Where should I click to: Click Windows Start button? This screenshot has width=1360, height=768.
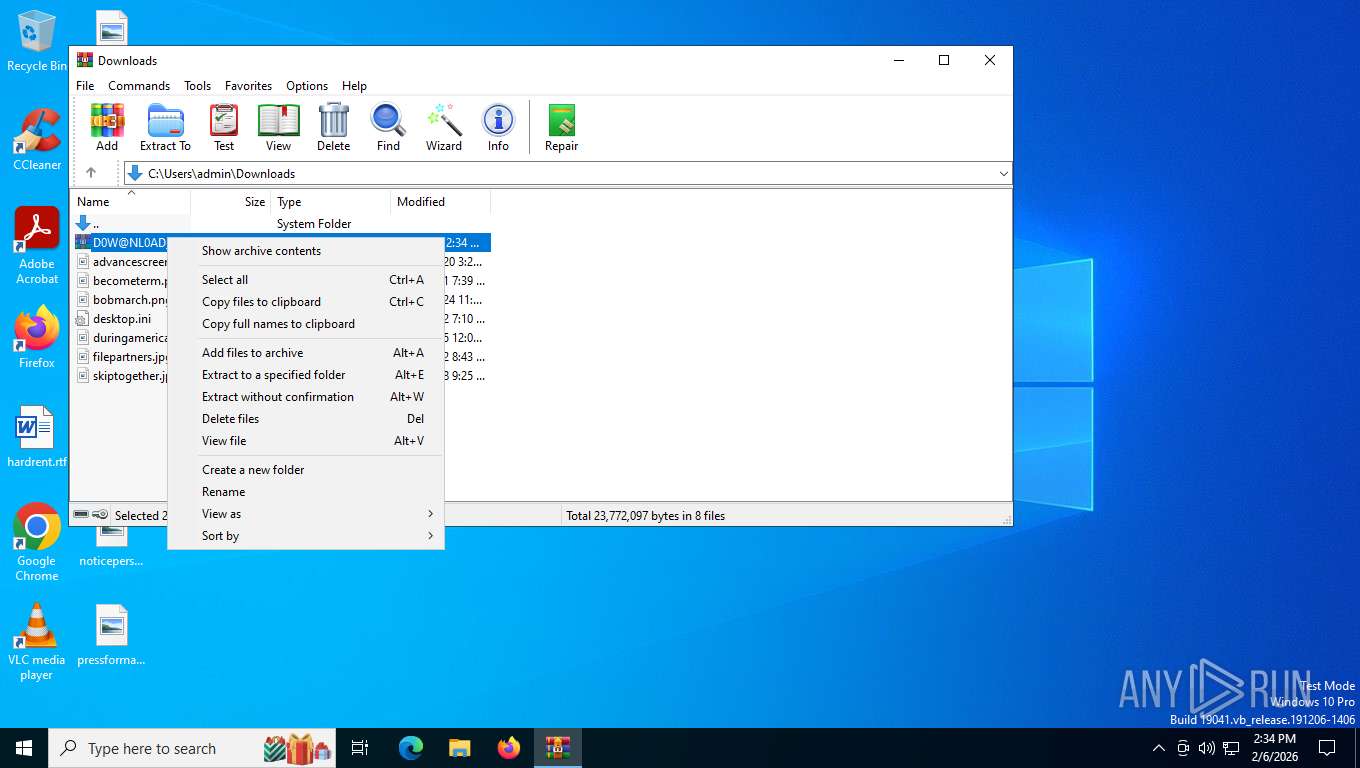(x=24, y=748)
